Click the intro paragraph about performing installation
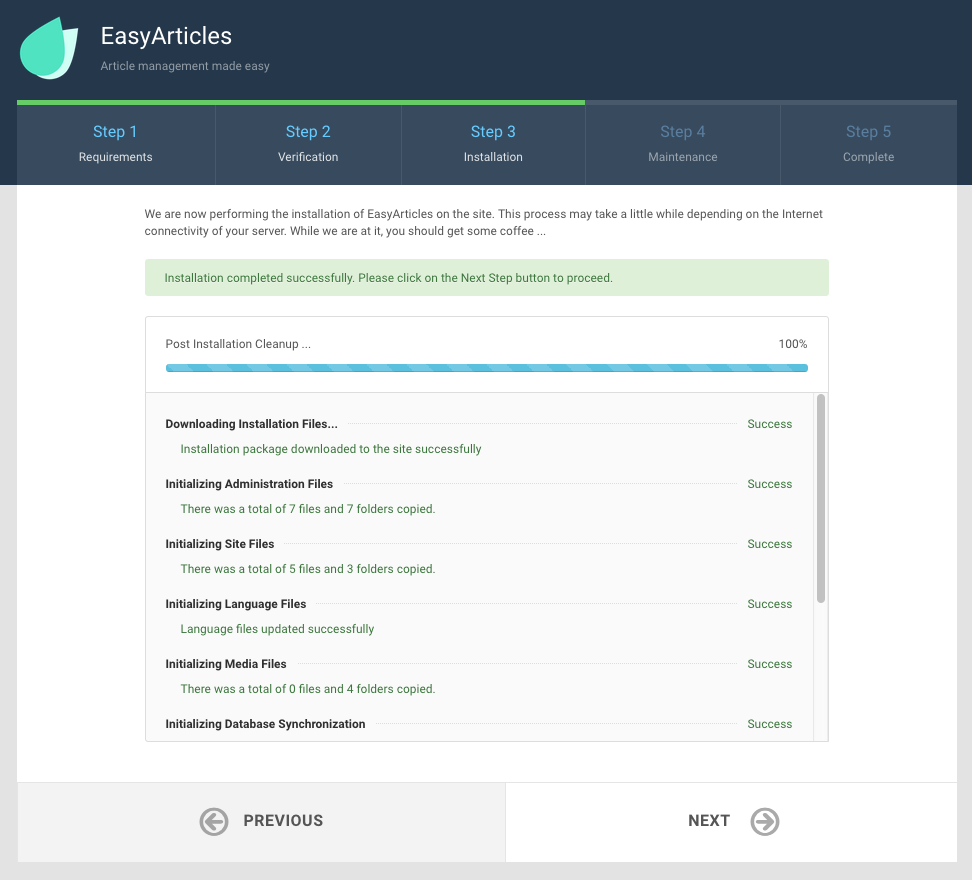The height and width of the screenshot is (880, 972). point(484,222)
